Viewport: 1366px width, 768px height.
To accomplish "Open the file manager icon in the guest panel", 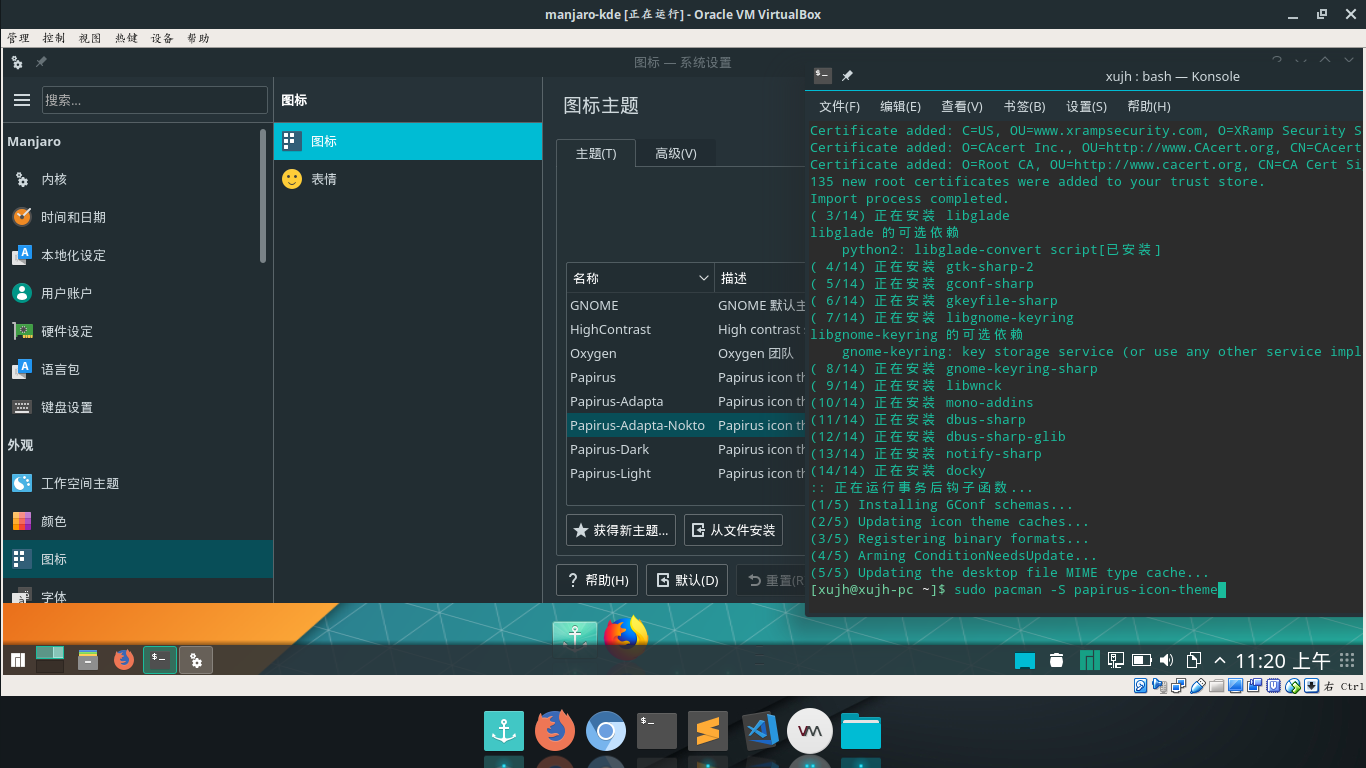I will point(88,660).
